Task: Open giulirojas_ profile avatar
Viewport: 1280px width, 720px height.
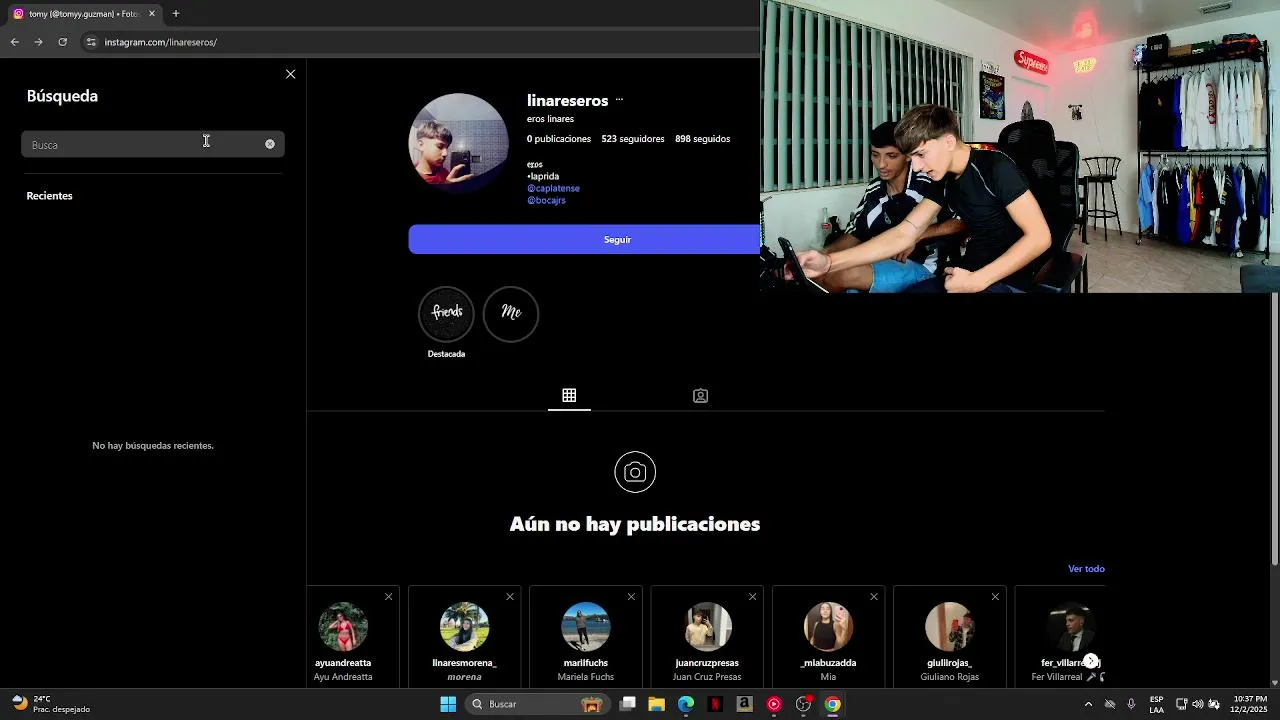Action: point(950,627)
